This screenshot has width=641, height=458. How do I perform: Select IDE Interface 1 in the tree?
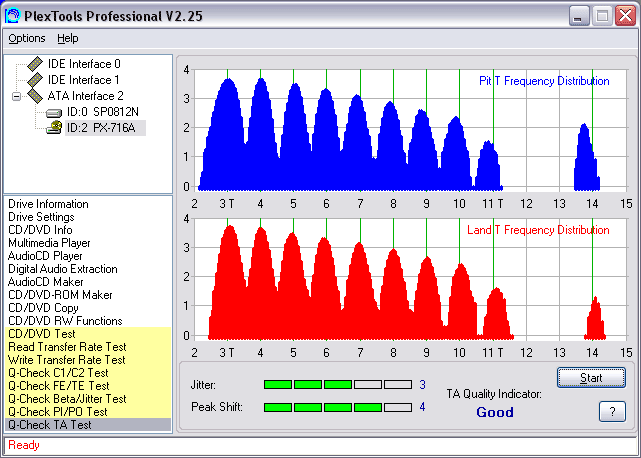coord(84,80)
